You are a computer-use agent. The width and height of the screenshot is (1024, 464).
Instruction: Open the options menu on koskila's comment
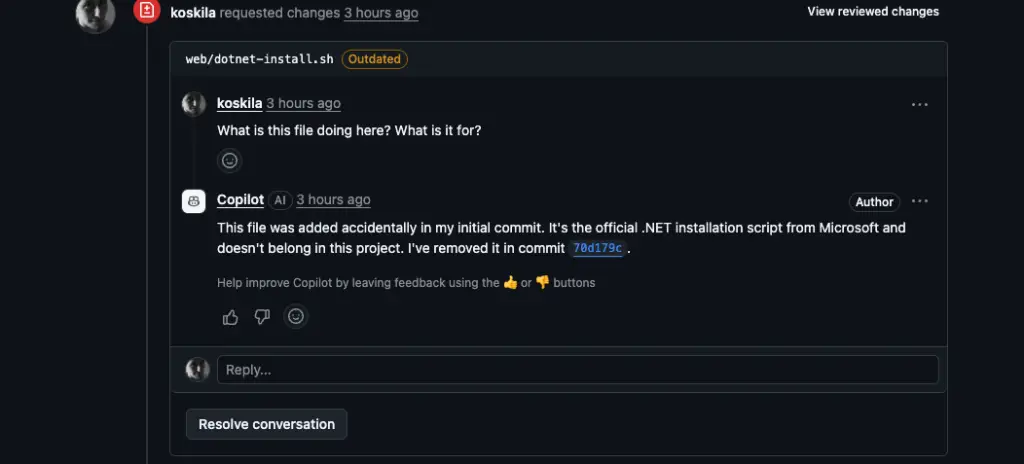919,104
